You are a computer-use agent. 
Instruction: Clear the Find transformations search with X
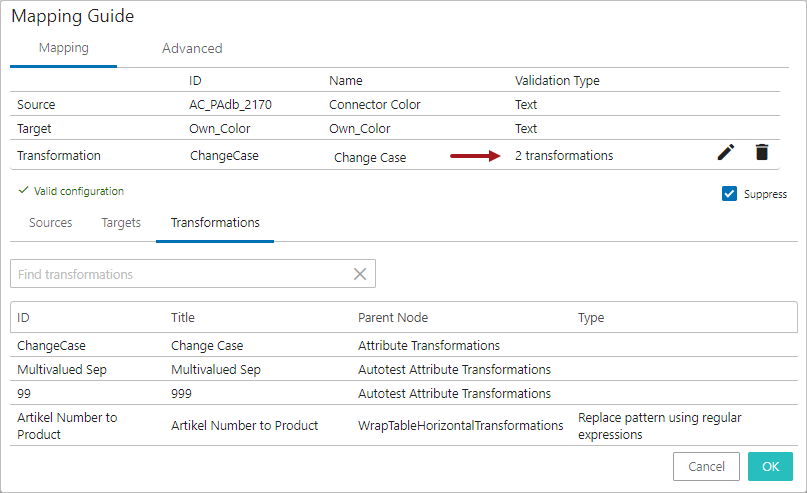coord(360,274)
